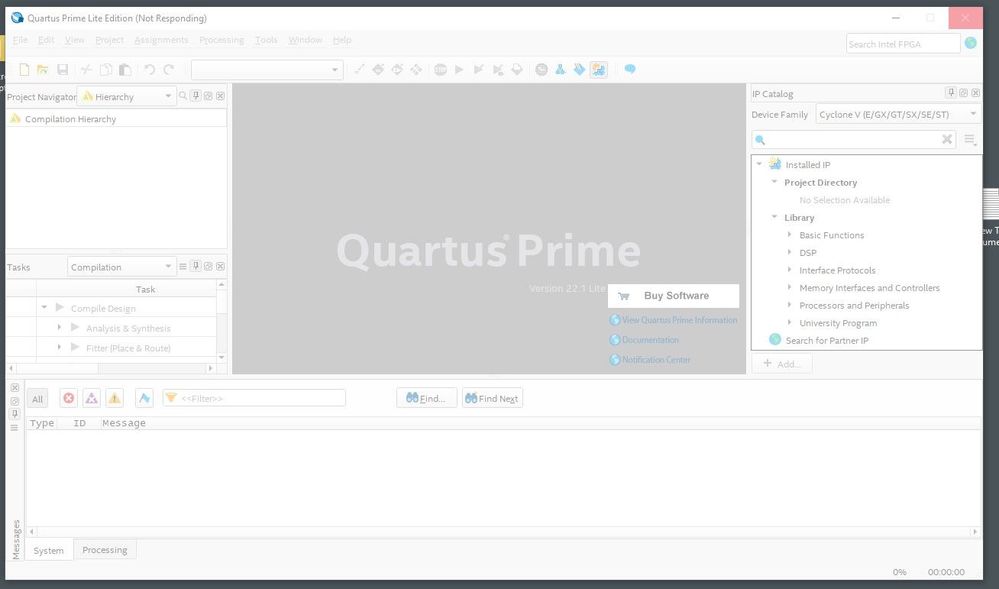The image size is (999, 589).
Task: Click the Project Navigator search magnifier icon
Action: tap(183, 96)
